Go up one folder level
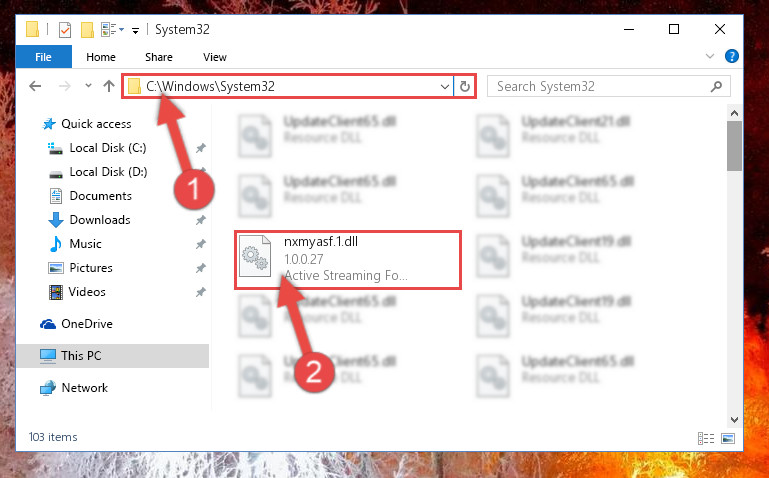The width and height of the screenshot is (769, 478). [x=109, y=86]
